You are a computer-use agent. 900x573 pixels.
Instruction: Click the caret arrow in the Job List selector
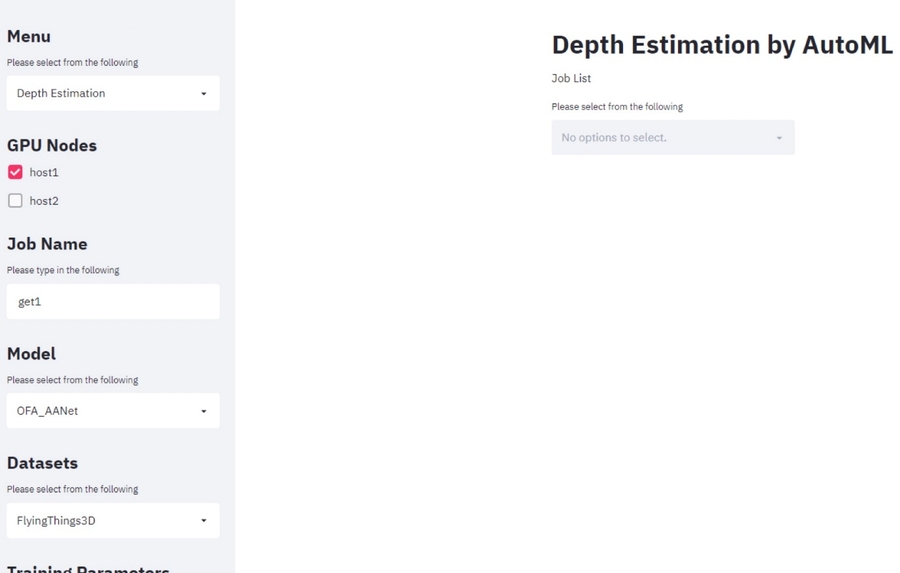pos(779,138)
